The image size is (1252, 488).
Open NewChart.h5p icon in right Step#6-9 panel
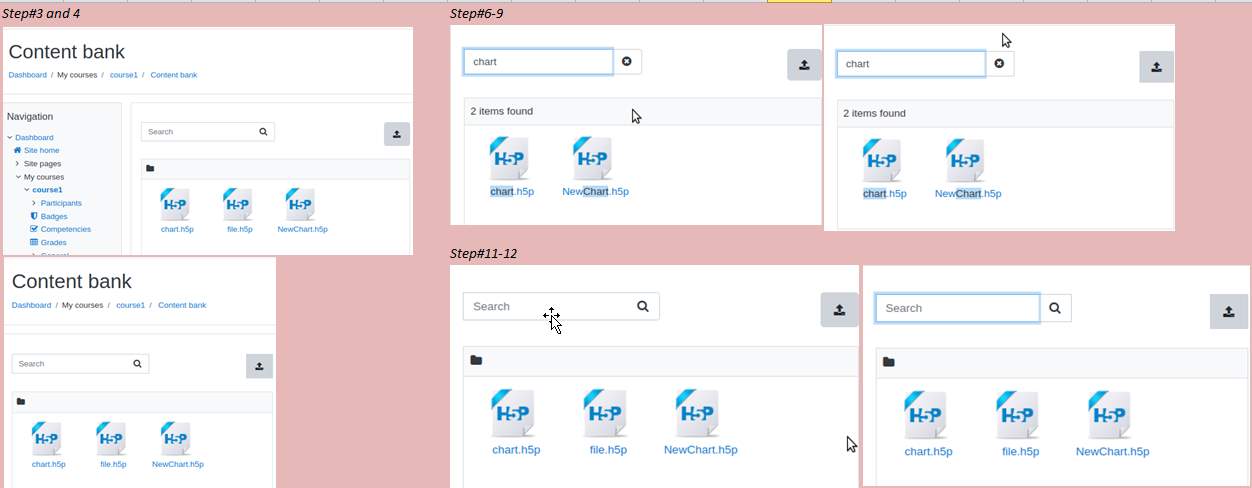[x=965, y=161]
